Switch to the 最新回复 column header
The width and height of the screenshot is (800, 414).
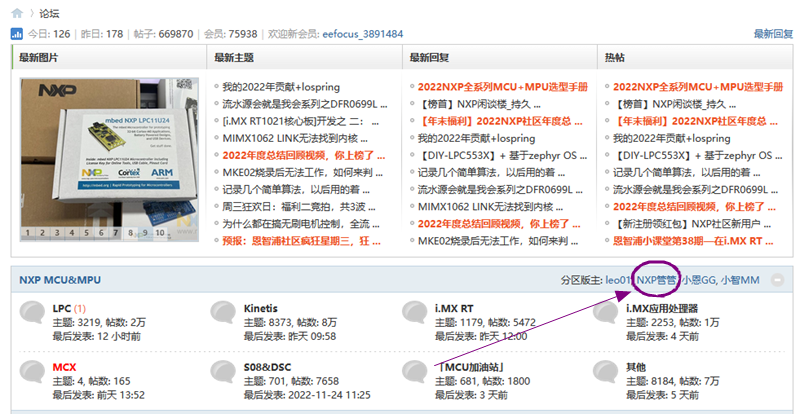click(x=429, y=58)
